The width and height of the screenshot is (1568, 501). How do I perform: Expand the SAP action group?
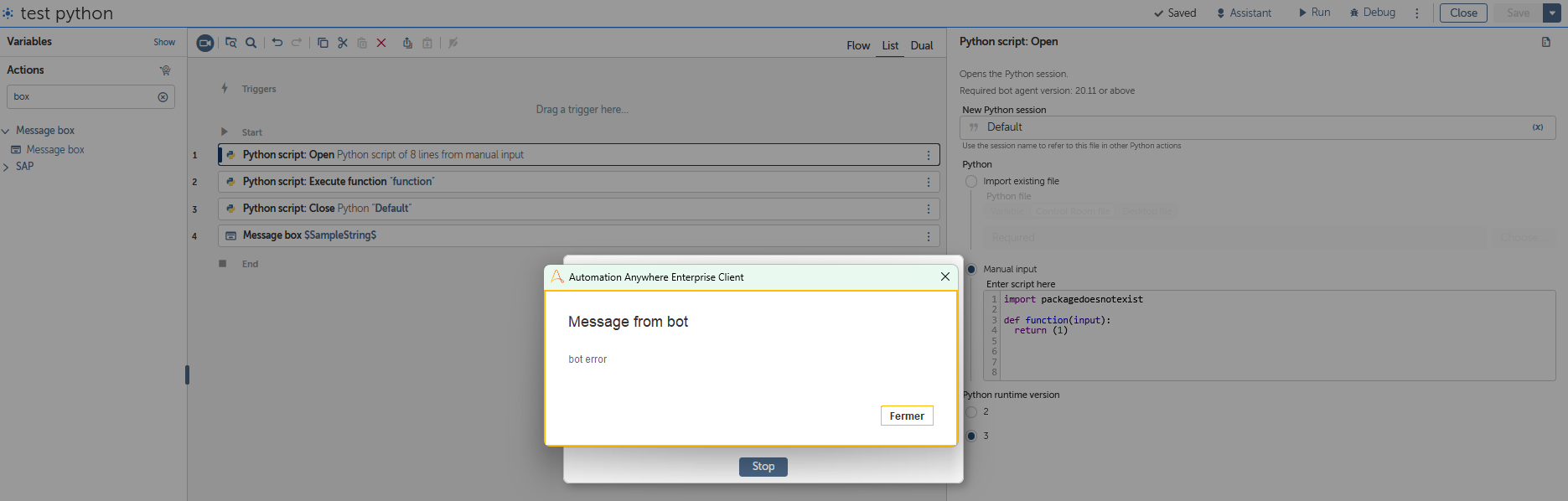(x=6, y=167)
